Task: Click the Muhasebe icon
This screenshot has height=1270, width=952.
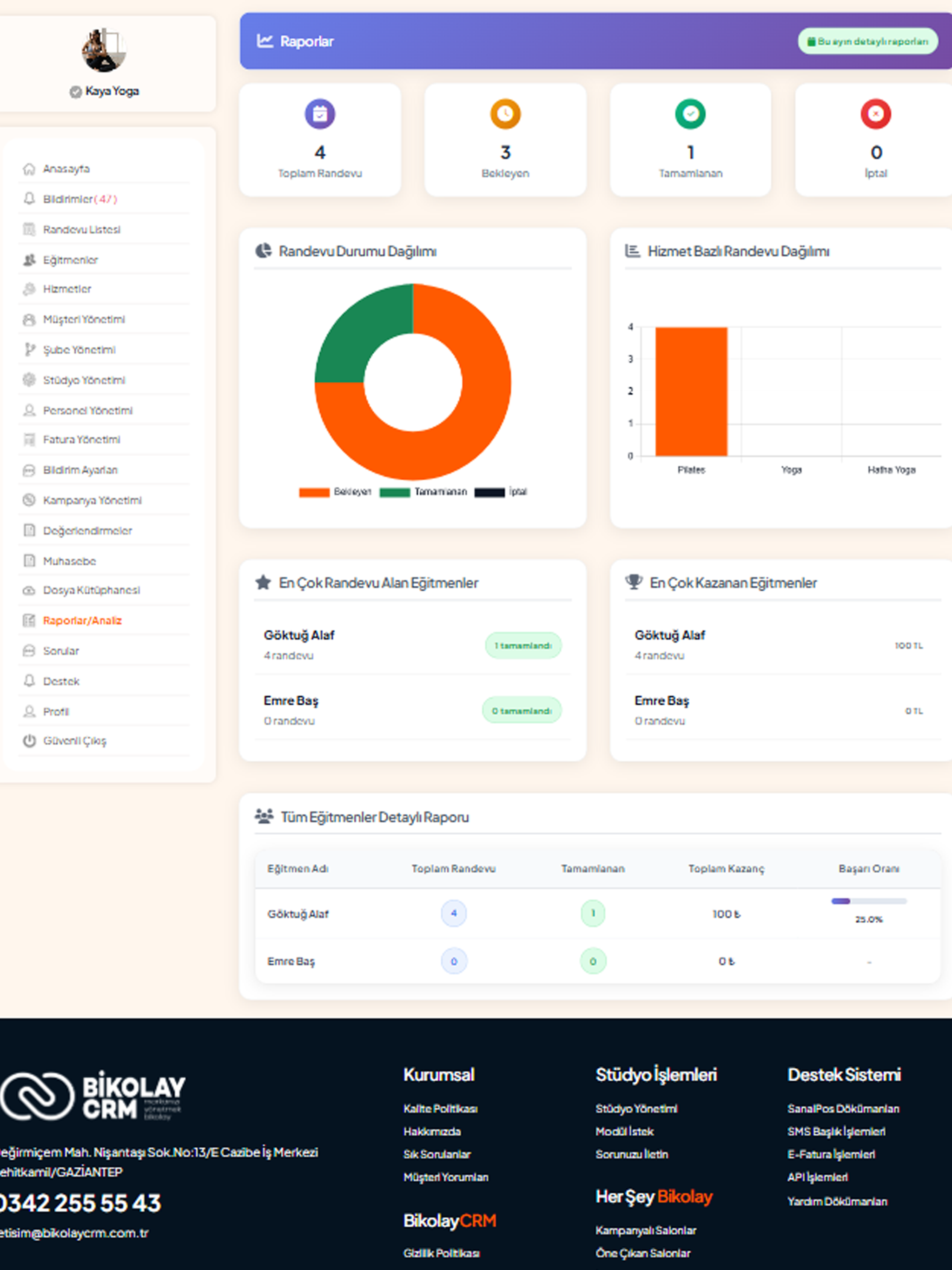Action: (29, 560)
